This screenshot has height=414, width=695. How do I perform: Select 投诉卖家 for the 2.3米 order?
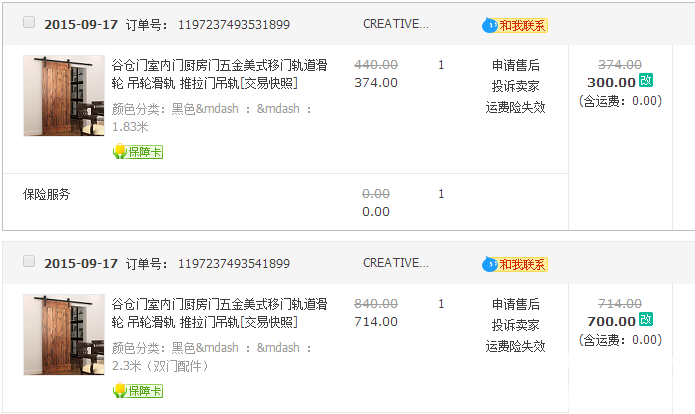coord(515,325)
